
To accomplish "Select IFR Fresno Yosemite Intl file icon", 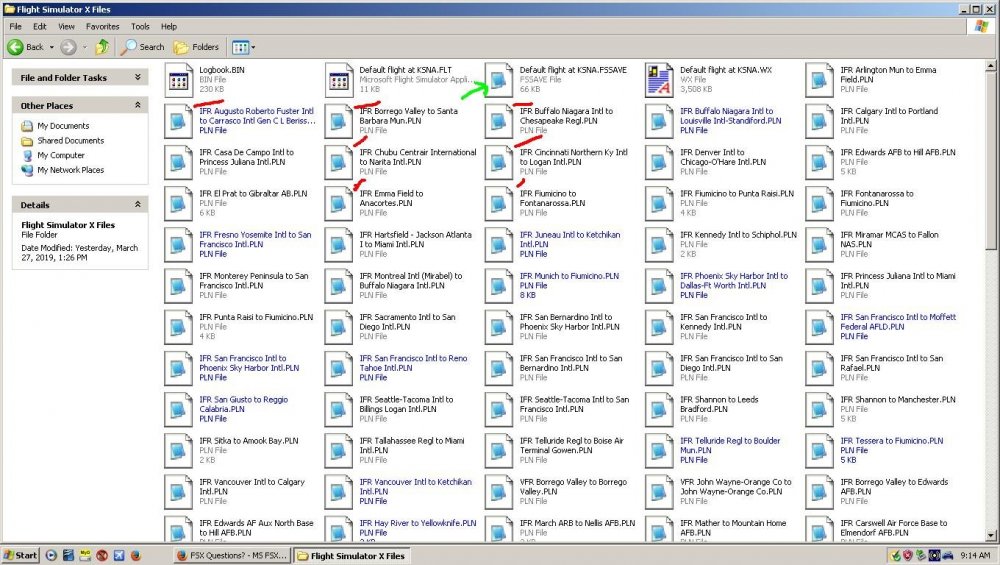I will [x=179, y=244].
